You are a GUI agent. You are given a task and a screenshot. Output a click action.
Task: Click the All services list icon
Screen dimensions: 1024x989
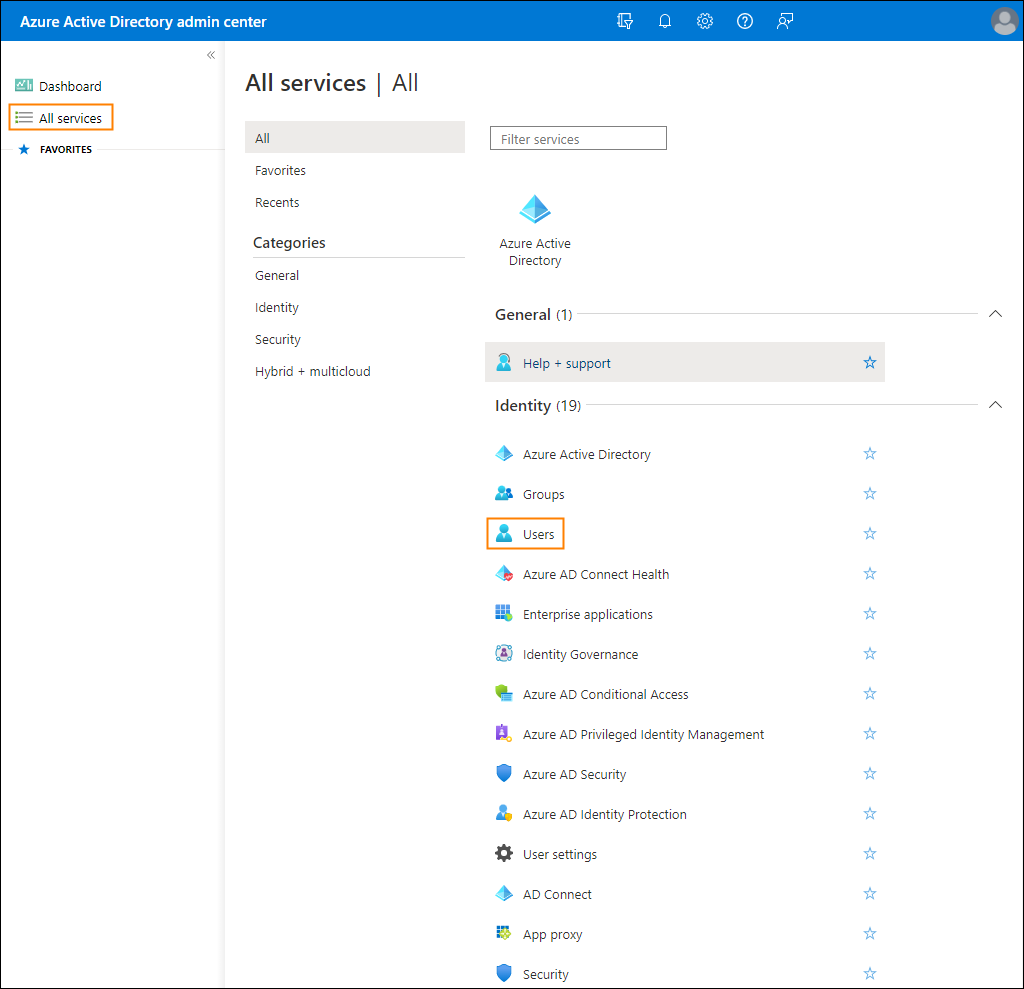(x=24, y=118)
